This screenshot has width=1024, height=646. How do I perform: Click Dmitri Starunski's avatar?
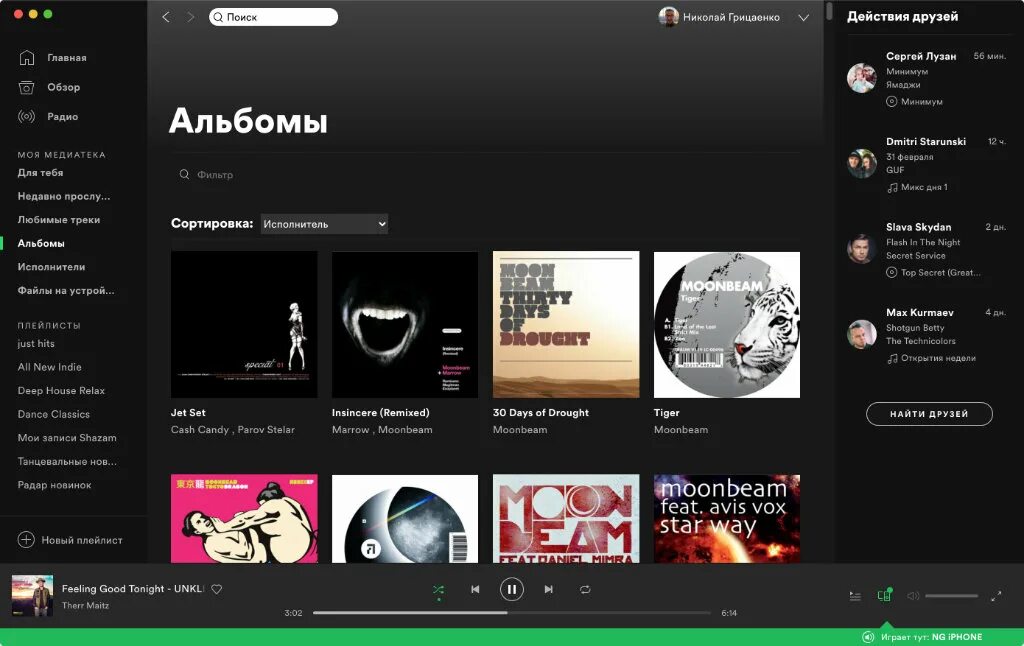click(x=861, y=163)
